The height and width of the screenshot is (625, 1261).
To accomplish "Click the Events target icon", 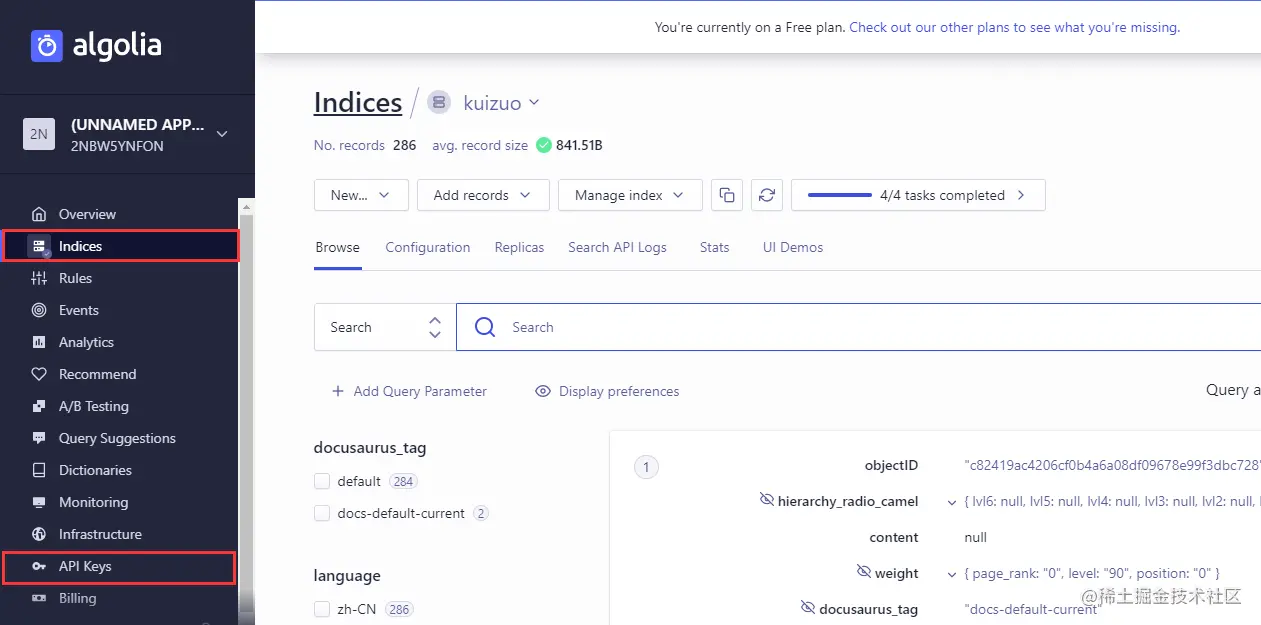I will (39, 310).
